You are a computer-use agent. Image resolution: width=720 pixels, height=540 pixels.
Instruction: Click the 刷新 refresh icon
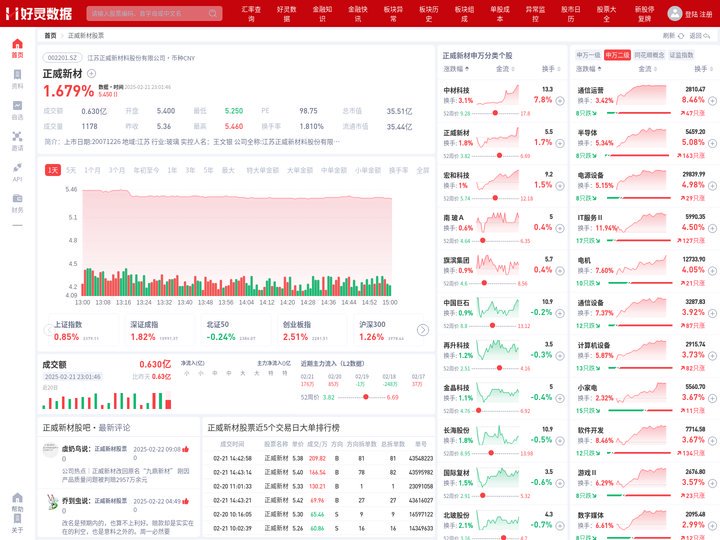click(681, 36)
